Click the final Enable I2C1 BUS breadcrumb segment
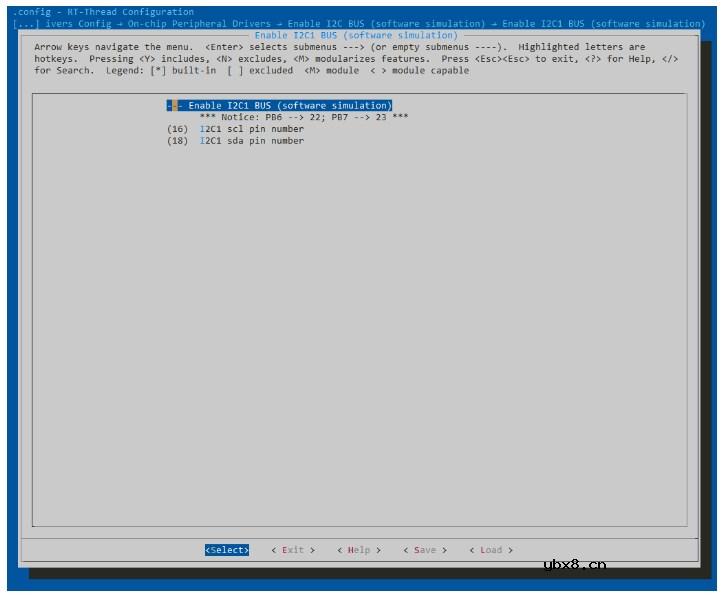The image size is (722, 595). (603, 24)
